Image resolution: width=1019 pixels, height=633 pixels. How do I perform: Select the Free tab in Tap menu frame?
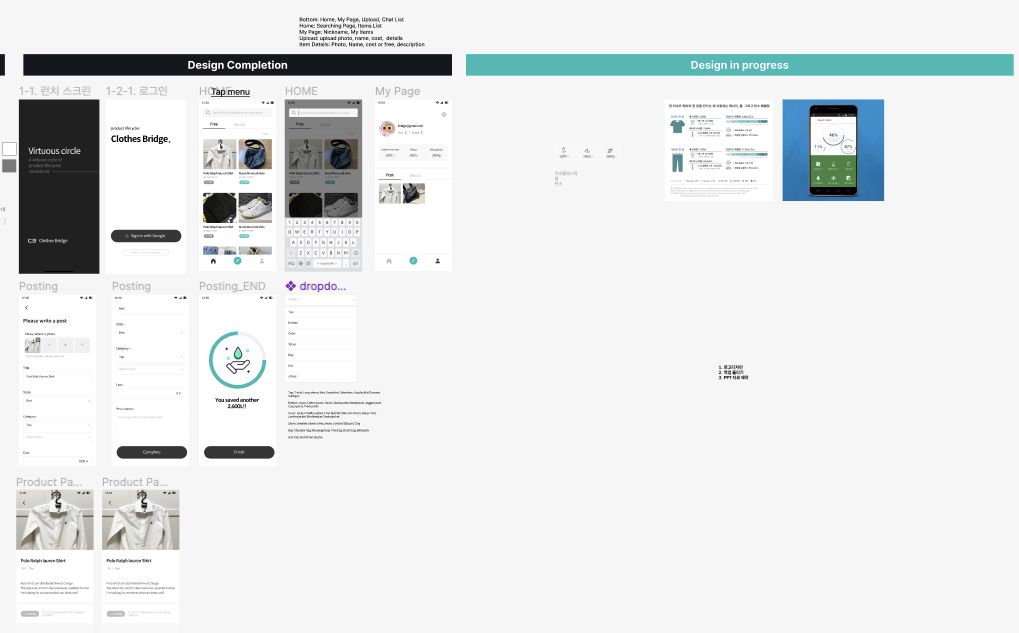[214, 124]
